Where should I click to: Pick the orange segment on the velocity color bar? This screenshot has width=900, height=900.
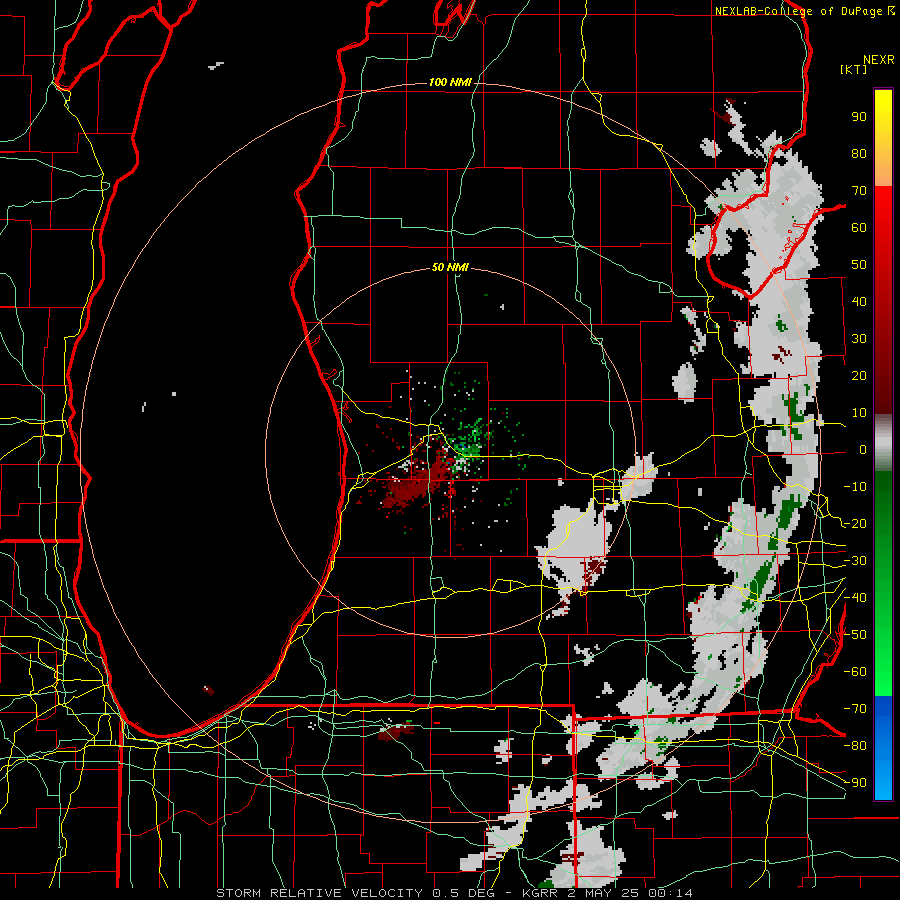[883, 169]
